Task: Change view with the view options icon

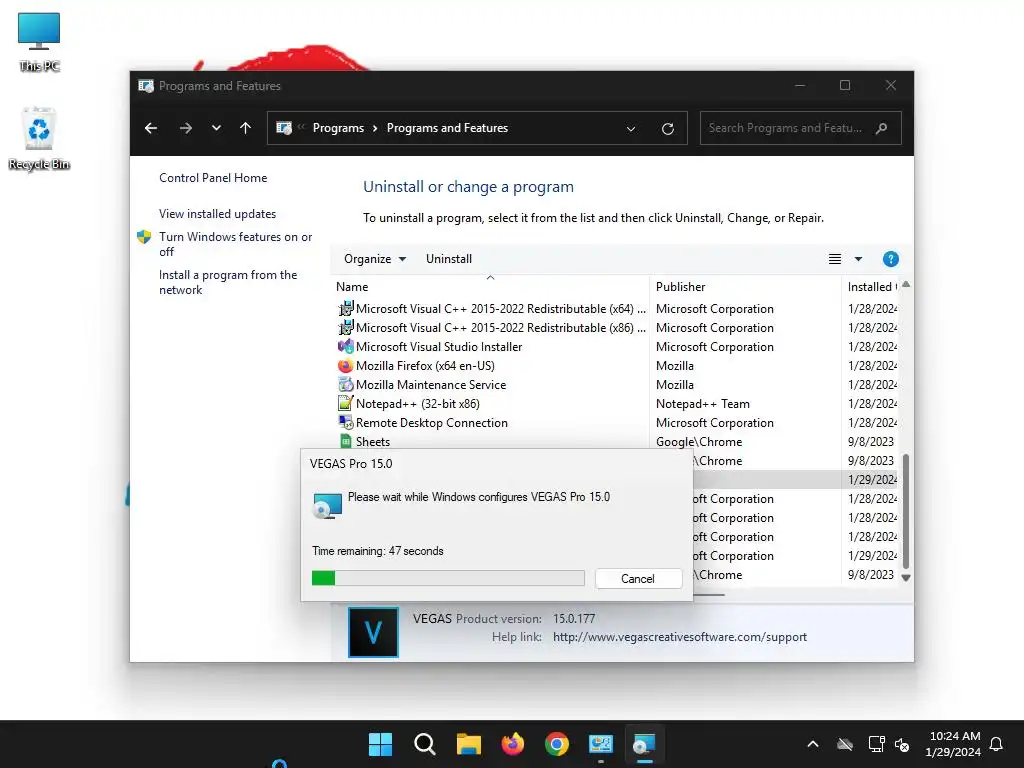Action: click(835, 259)
